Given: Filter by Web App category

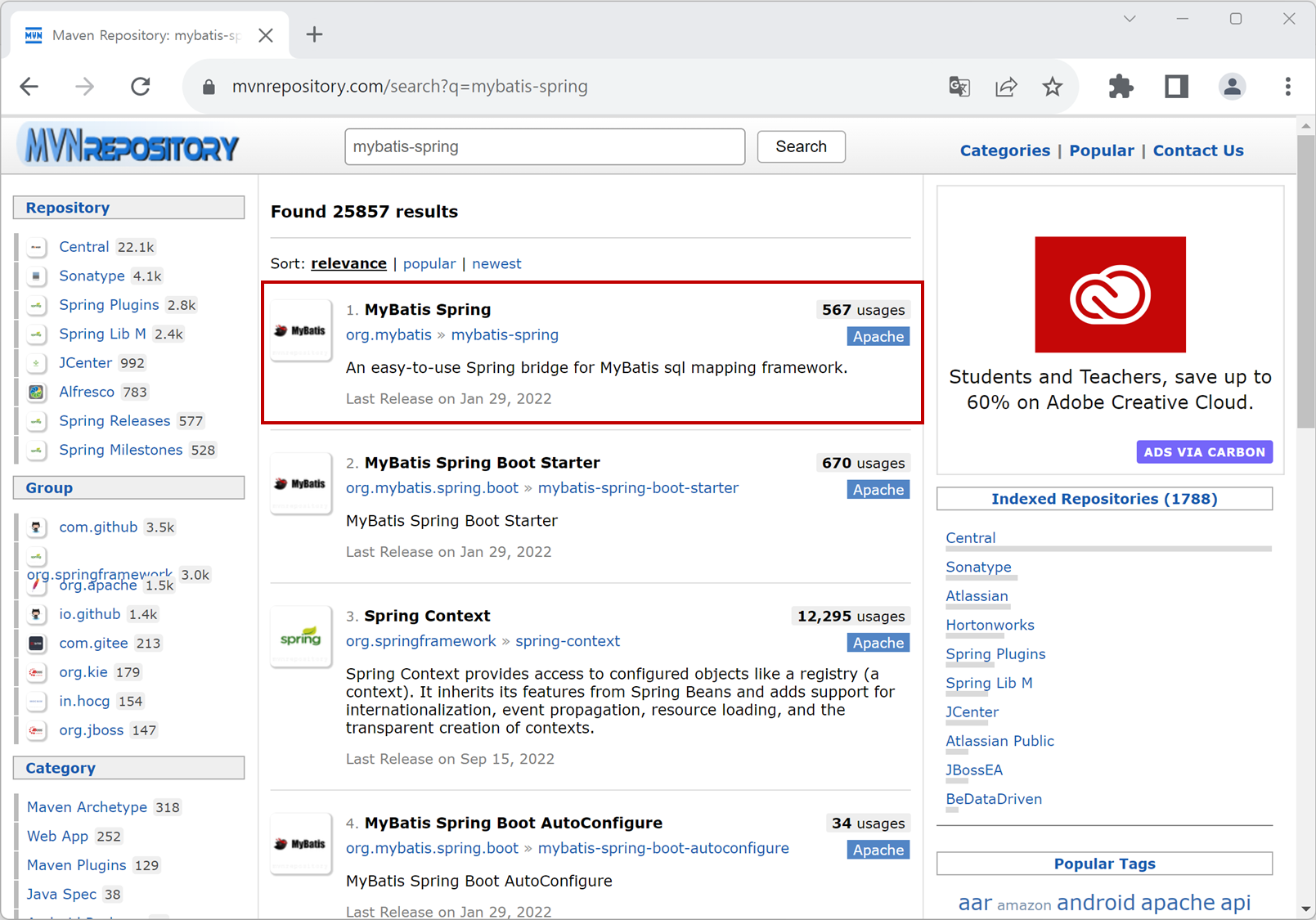Looking at the screenshot, I should [x=57, y=836].
